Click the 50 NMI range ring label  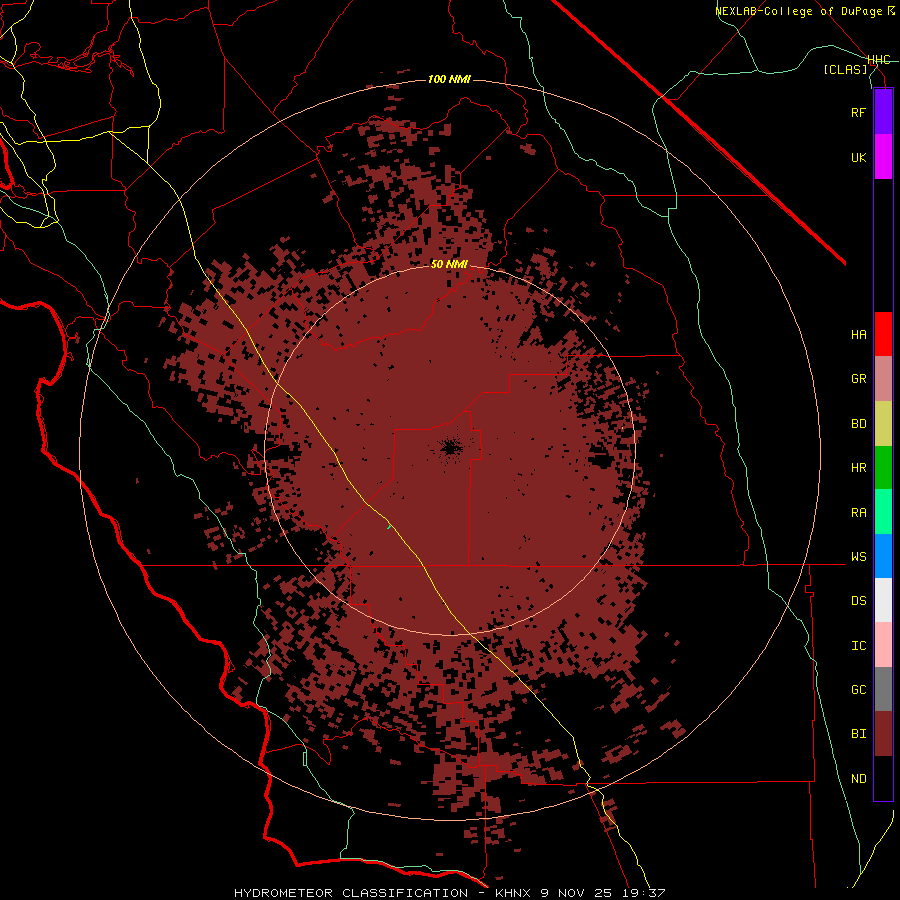point(449,264)
